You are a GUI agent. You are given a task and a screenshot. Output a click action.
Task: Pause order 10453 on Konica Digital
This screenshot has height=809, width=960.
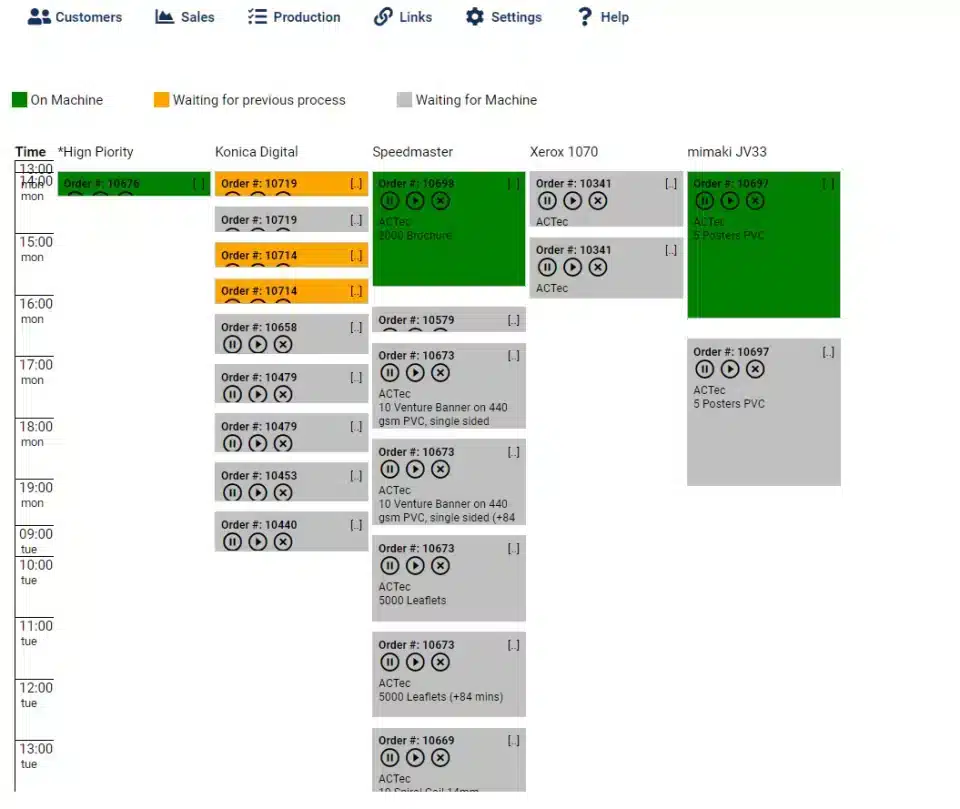[x=232, y=493]
